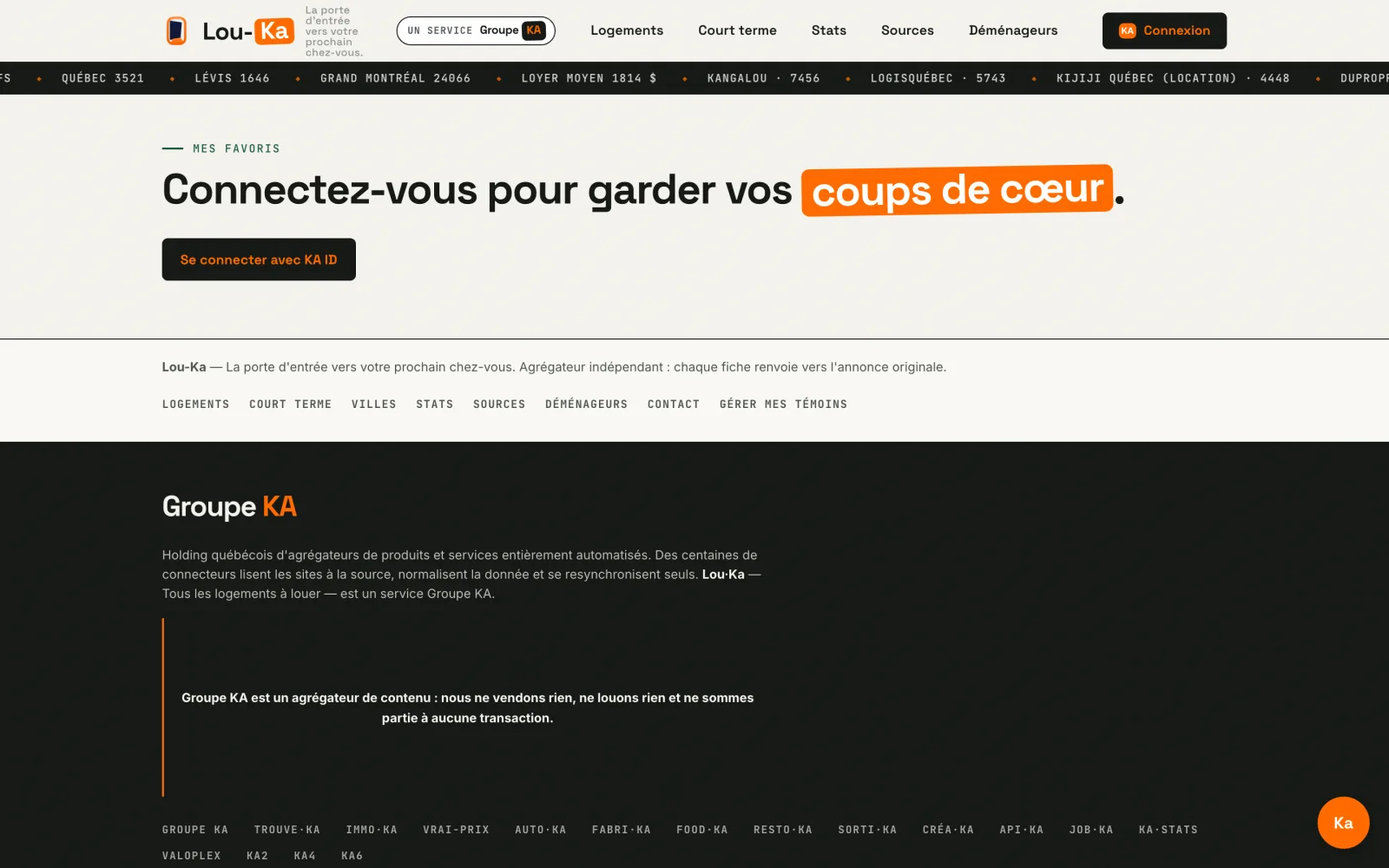Open SORTI·KA network link

(867, 830)
